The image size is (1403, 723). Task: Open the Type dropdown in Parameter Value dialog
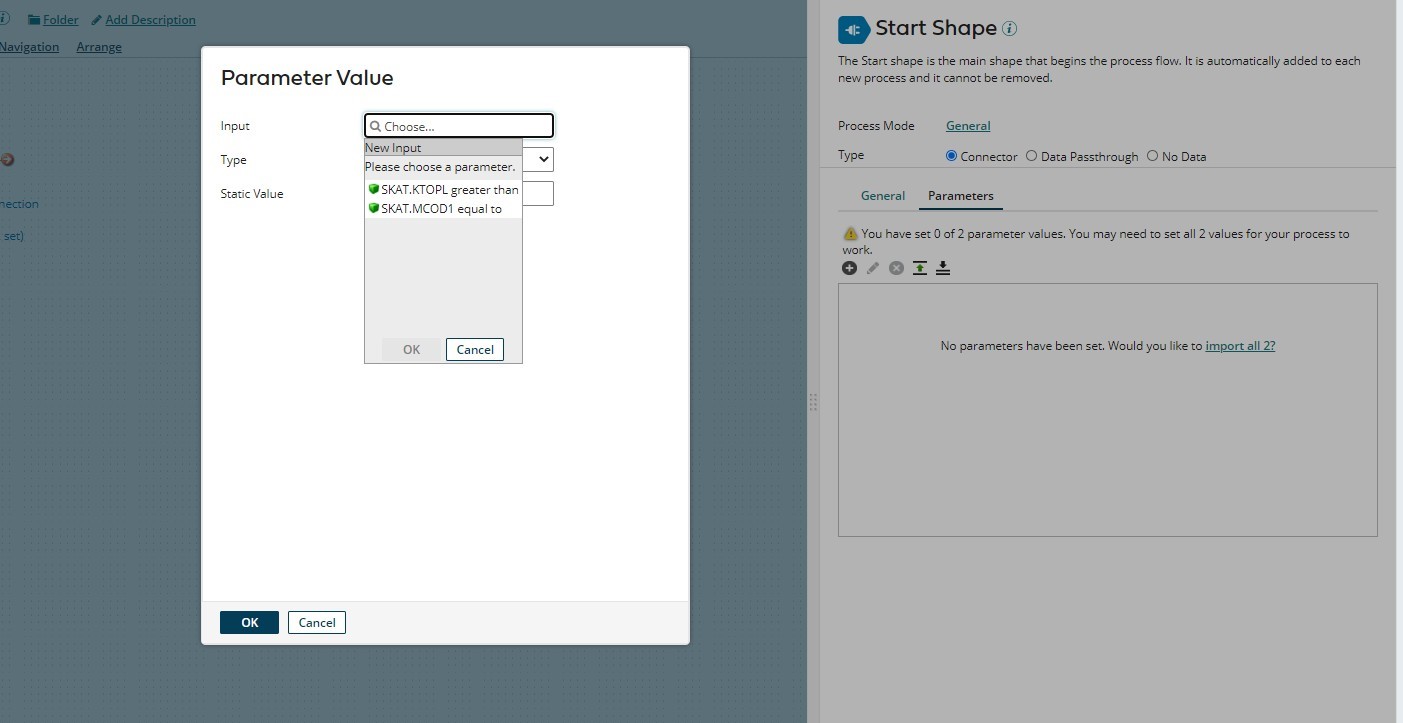pyautogui.click(x=539, y=159)
